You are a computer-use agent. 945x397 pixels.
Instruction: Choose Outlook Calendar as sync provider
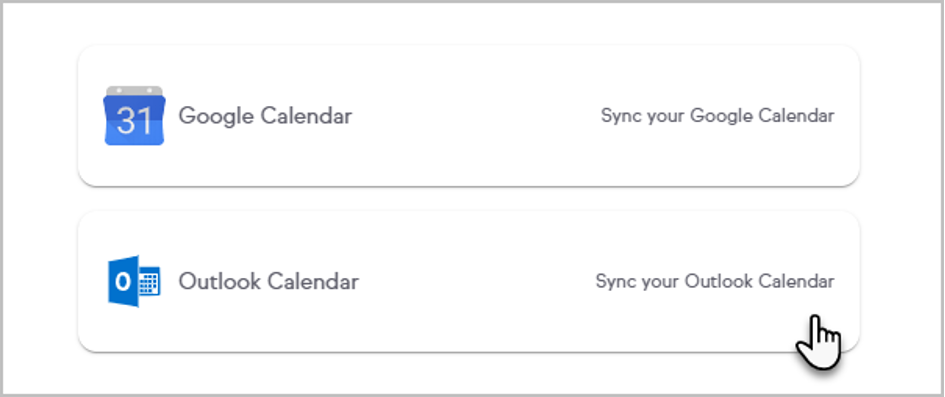(469, 281)
